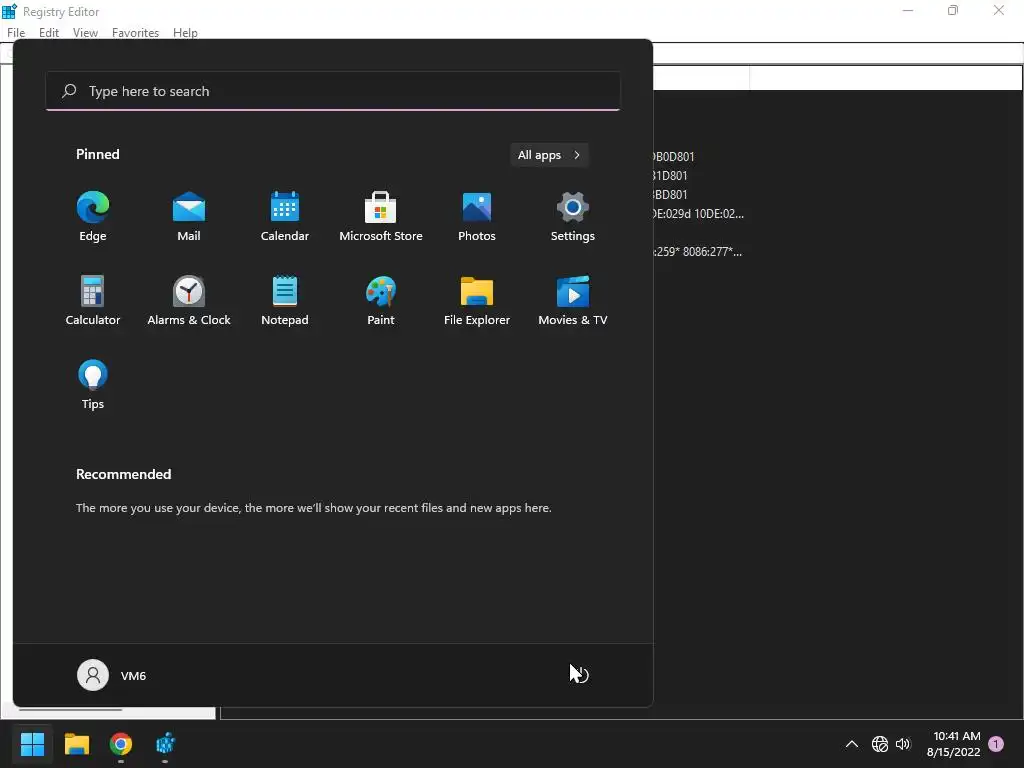Select registry value ending 1D801

click(x=671, y=176)
